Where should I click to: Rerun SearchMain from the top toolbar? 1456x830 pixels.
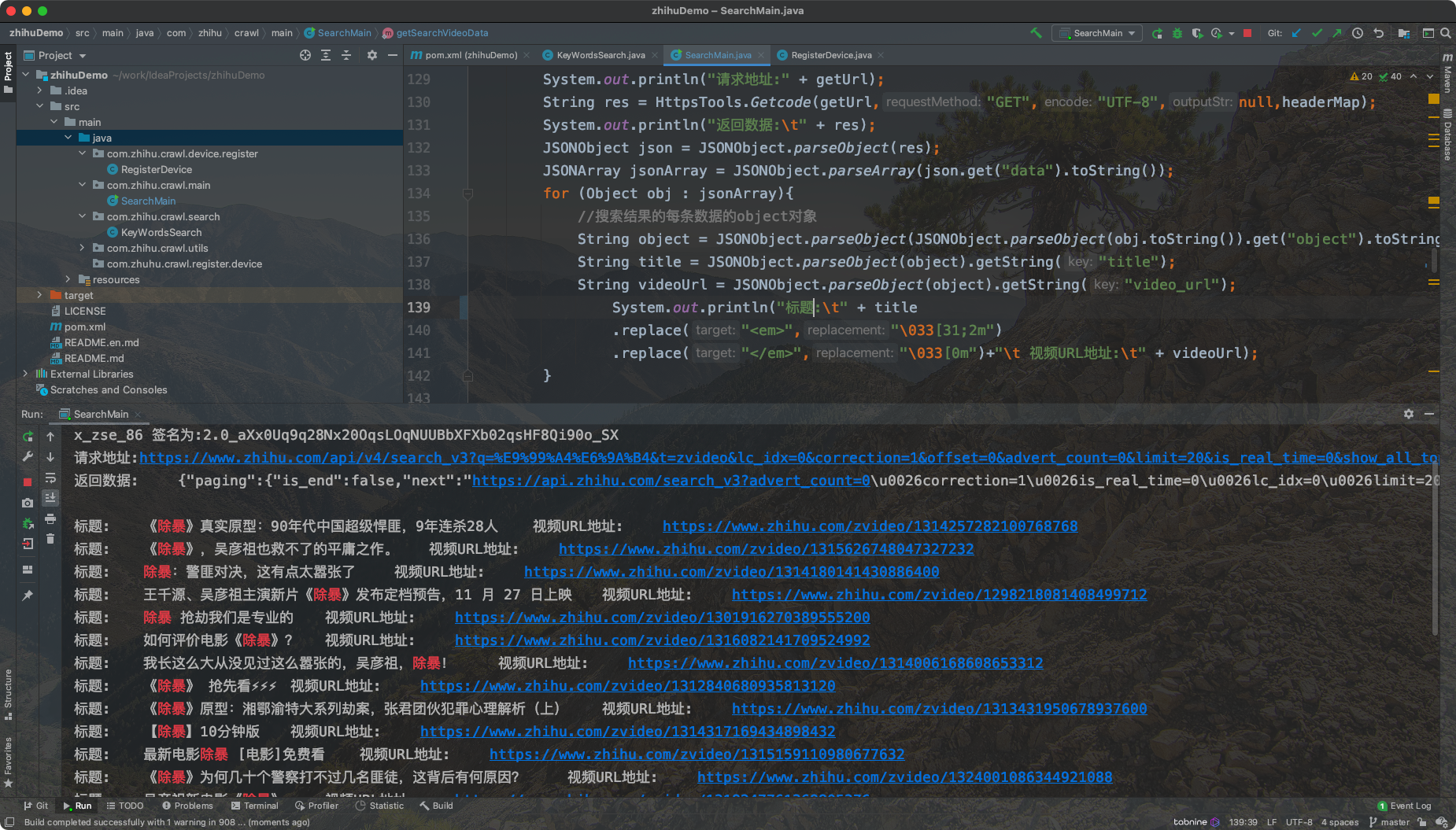[1157, 33]
